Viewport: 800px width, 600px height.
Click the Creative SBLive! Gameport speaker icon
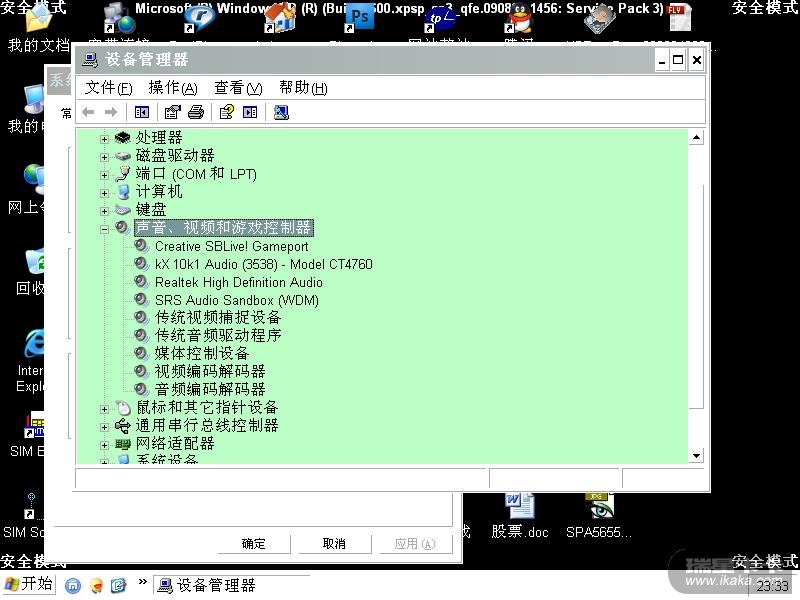pyautogui.click(x=141, y=246)
